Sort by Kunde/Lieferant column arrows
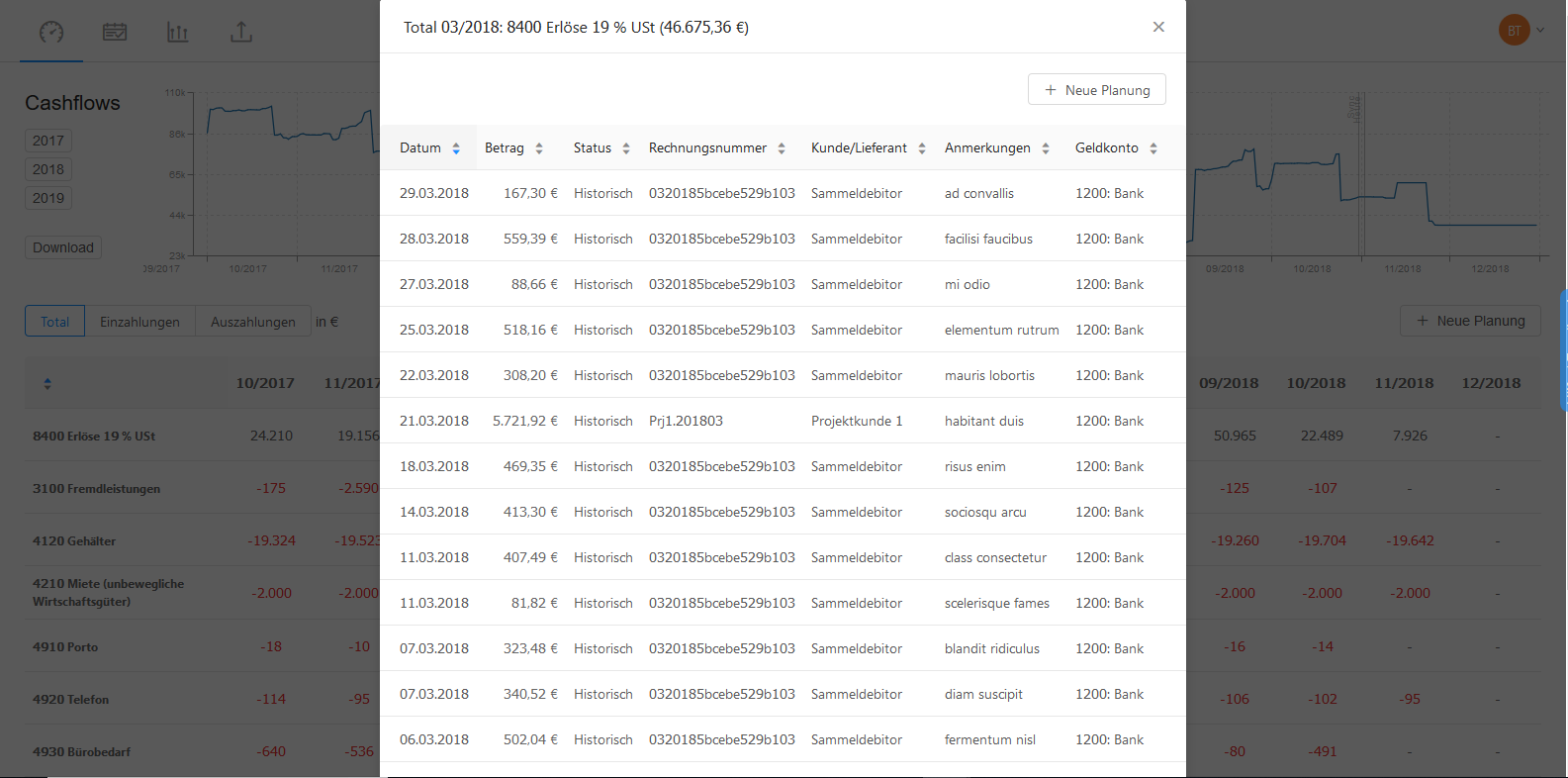This screenshot has height=778, width=1568. [x=922, y=148]
